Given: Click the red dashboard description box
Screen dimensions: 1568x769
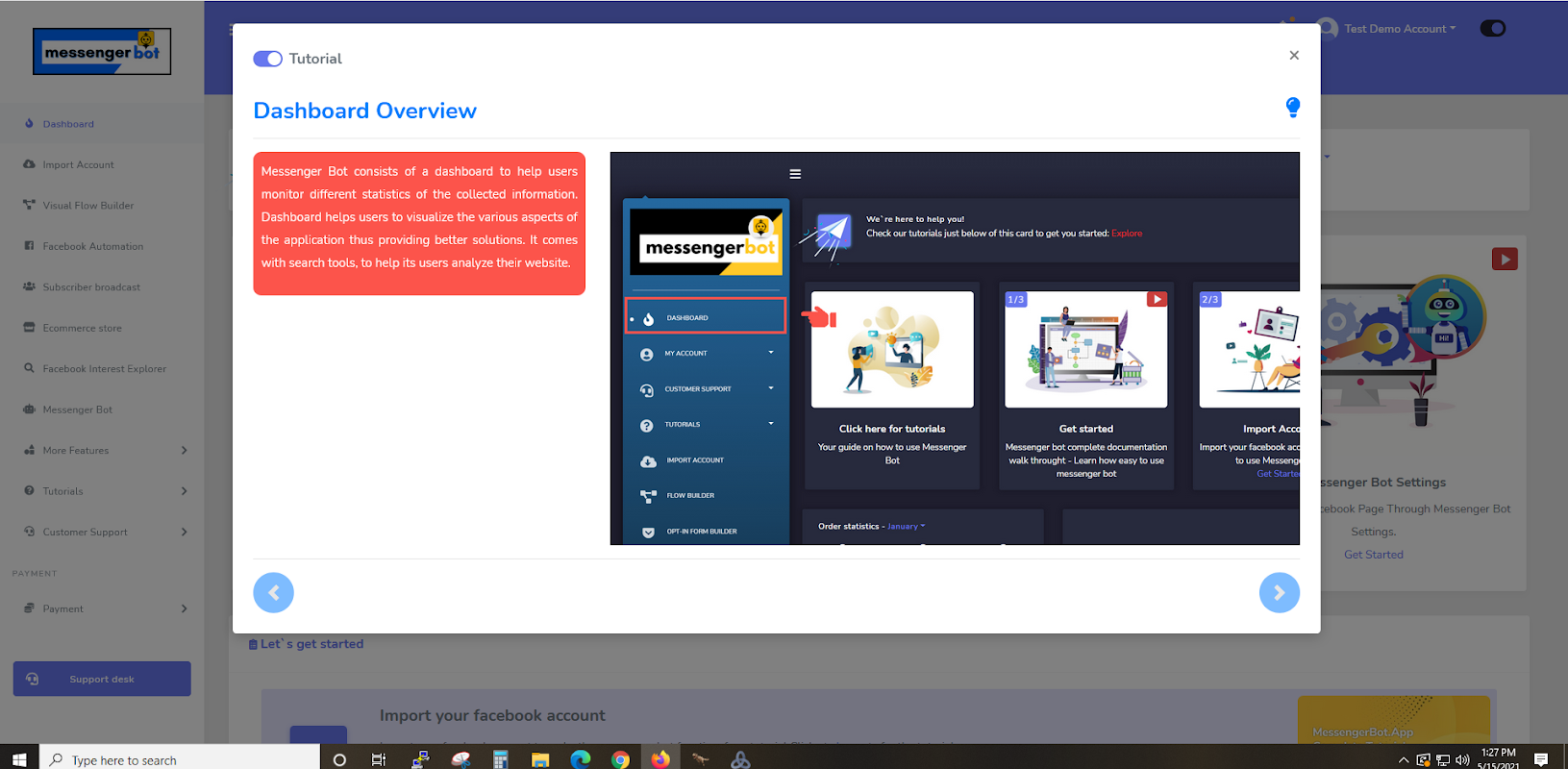Looking at the screenshot, I should 419,223.
